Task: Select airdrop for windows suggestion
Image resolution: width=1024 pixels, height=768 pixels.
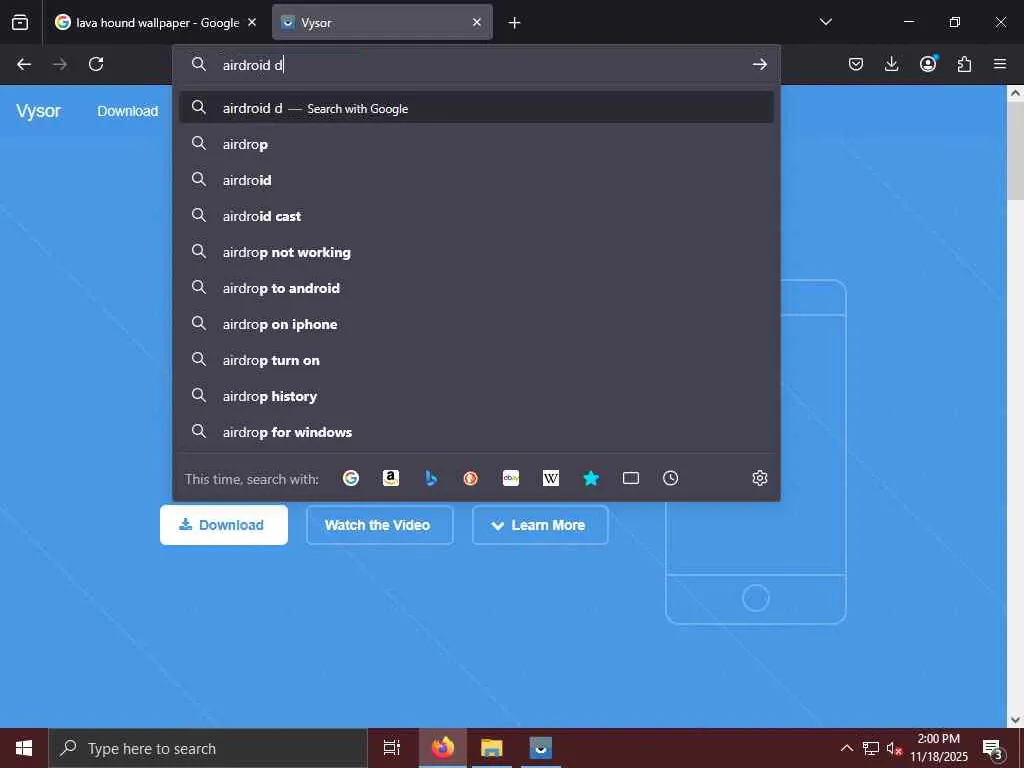Action: pos(476,432)
